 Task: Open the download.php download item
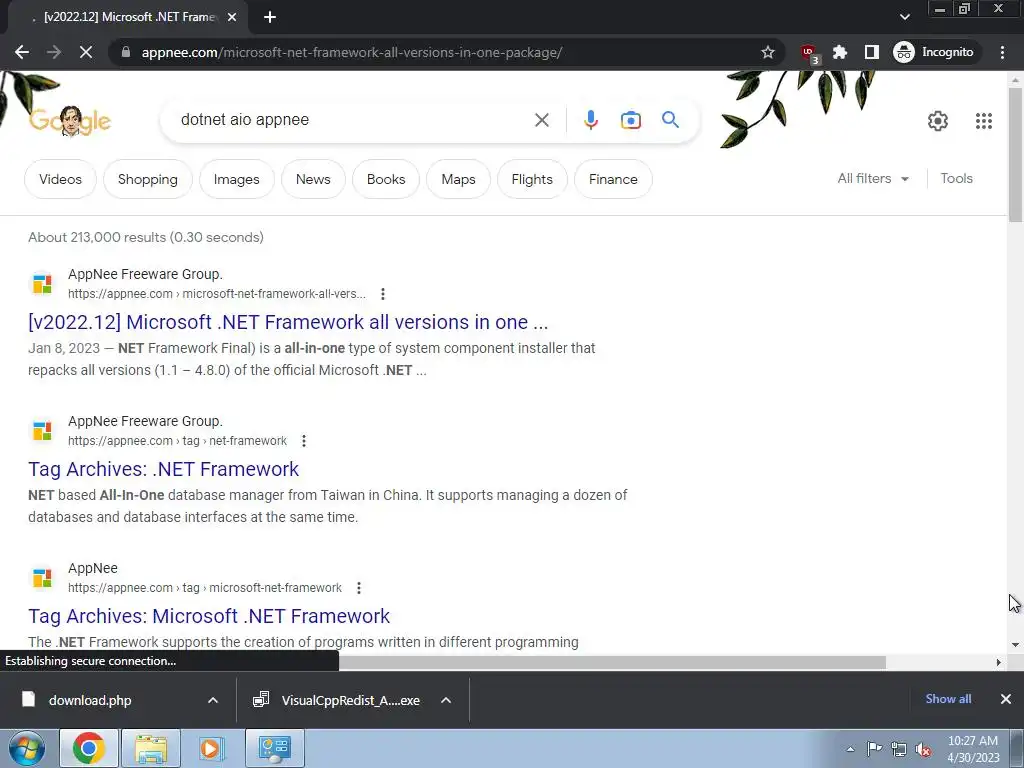click(90, 700)
